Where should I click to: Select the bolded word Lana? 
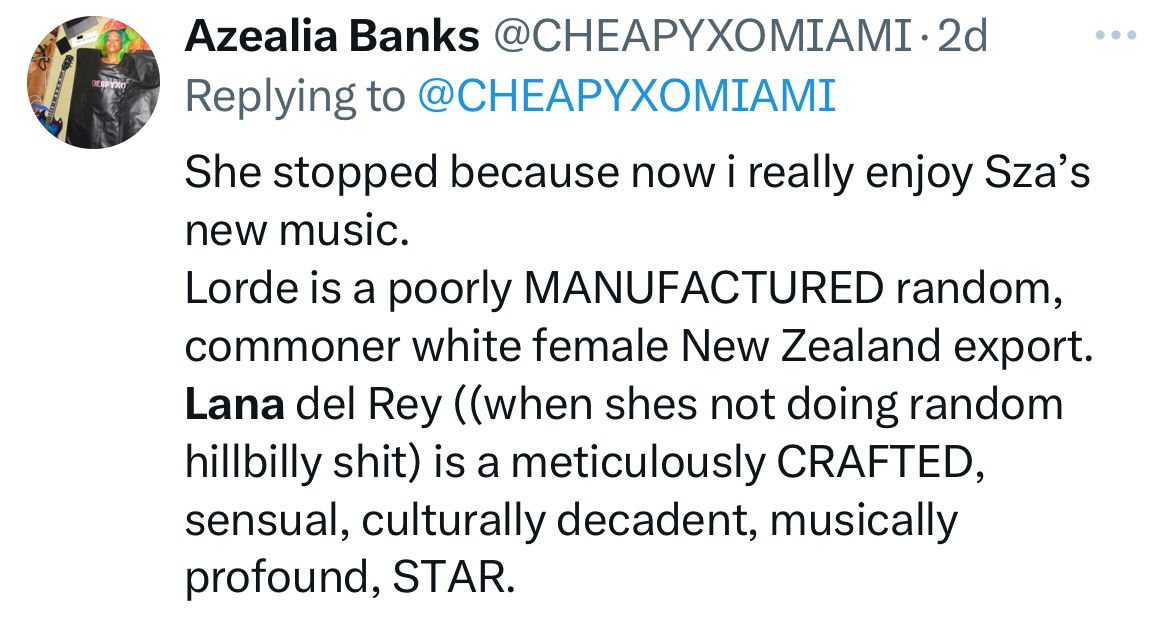tap(234, 404)
